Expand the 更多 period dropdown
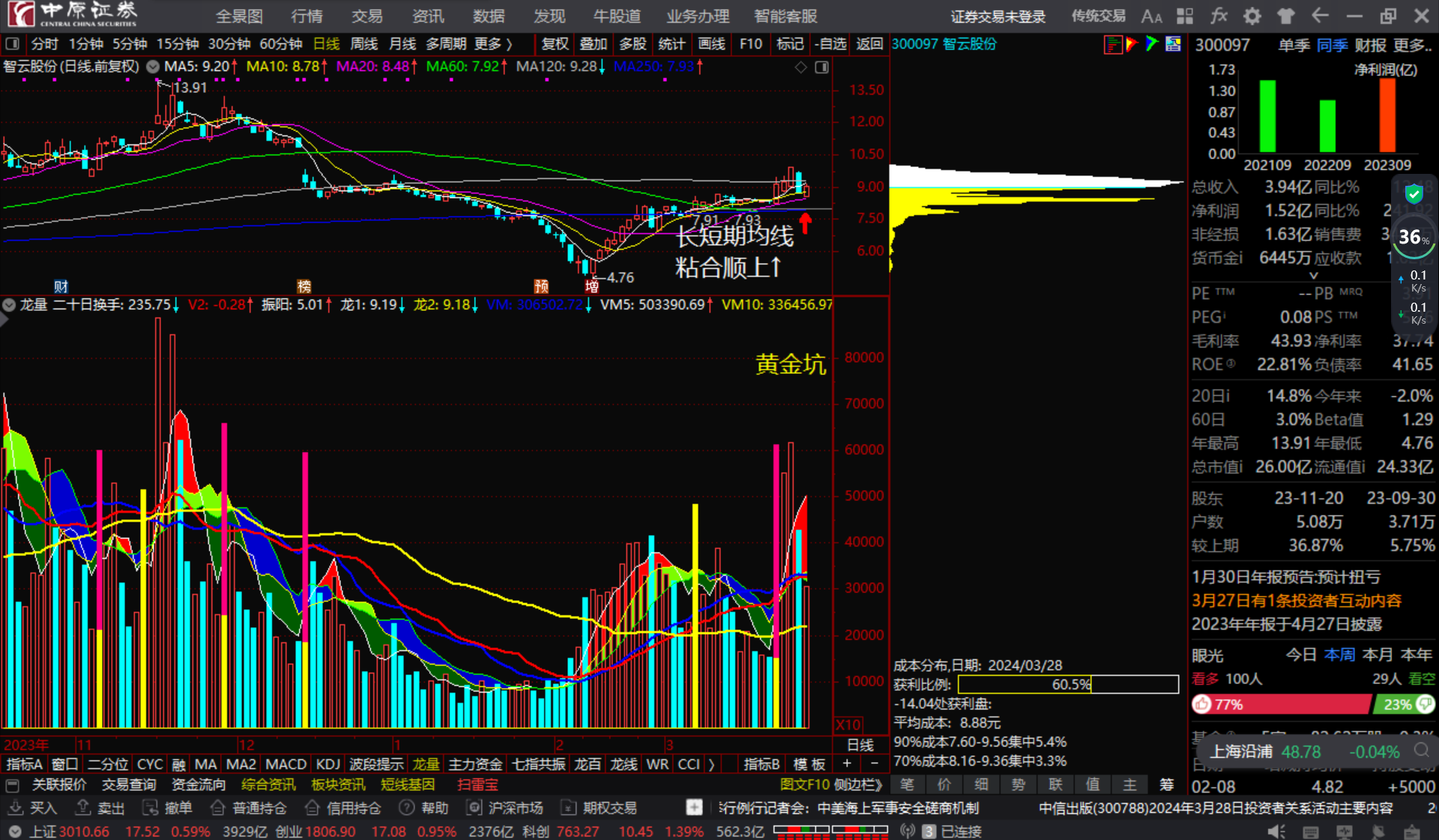This screenshot has height=840, width=1439. click(493, 44)
